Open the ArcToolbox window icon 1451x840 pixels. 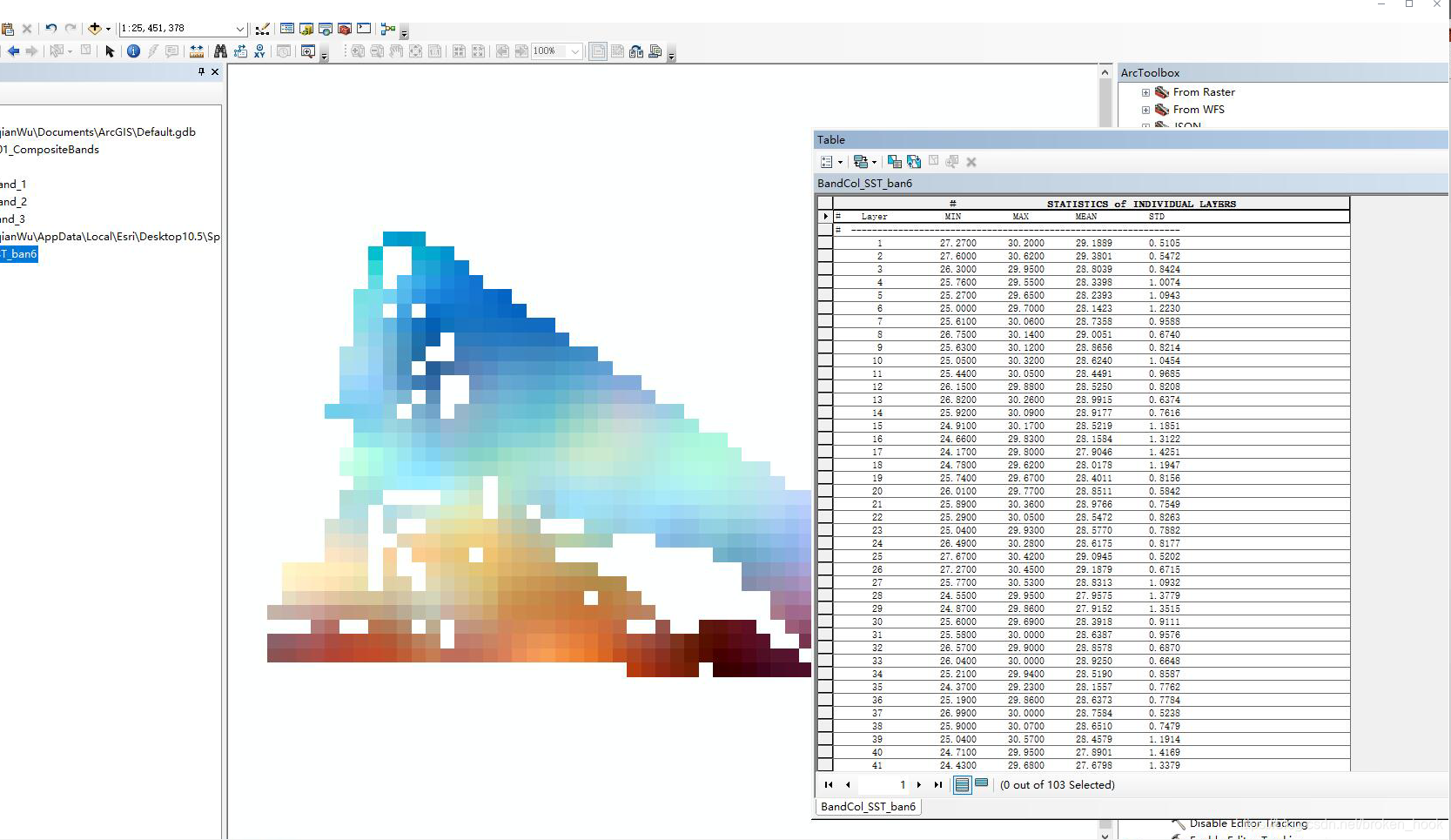click(x=344, y=29)
